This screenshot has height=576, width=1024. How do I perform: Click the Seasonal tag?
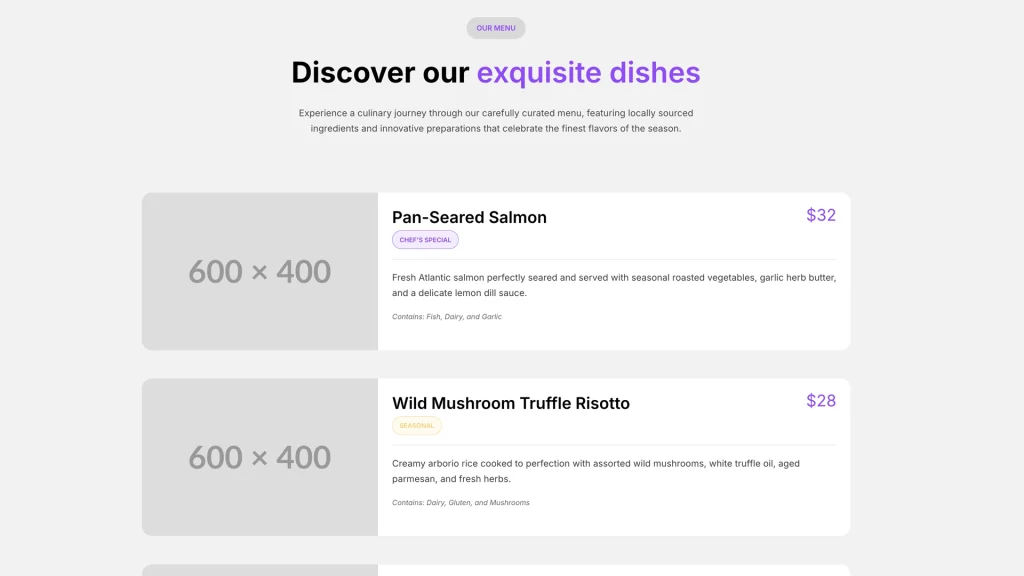417,426
